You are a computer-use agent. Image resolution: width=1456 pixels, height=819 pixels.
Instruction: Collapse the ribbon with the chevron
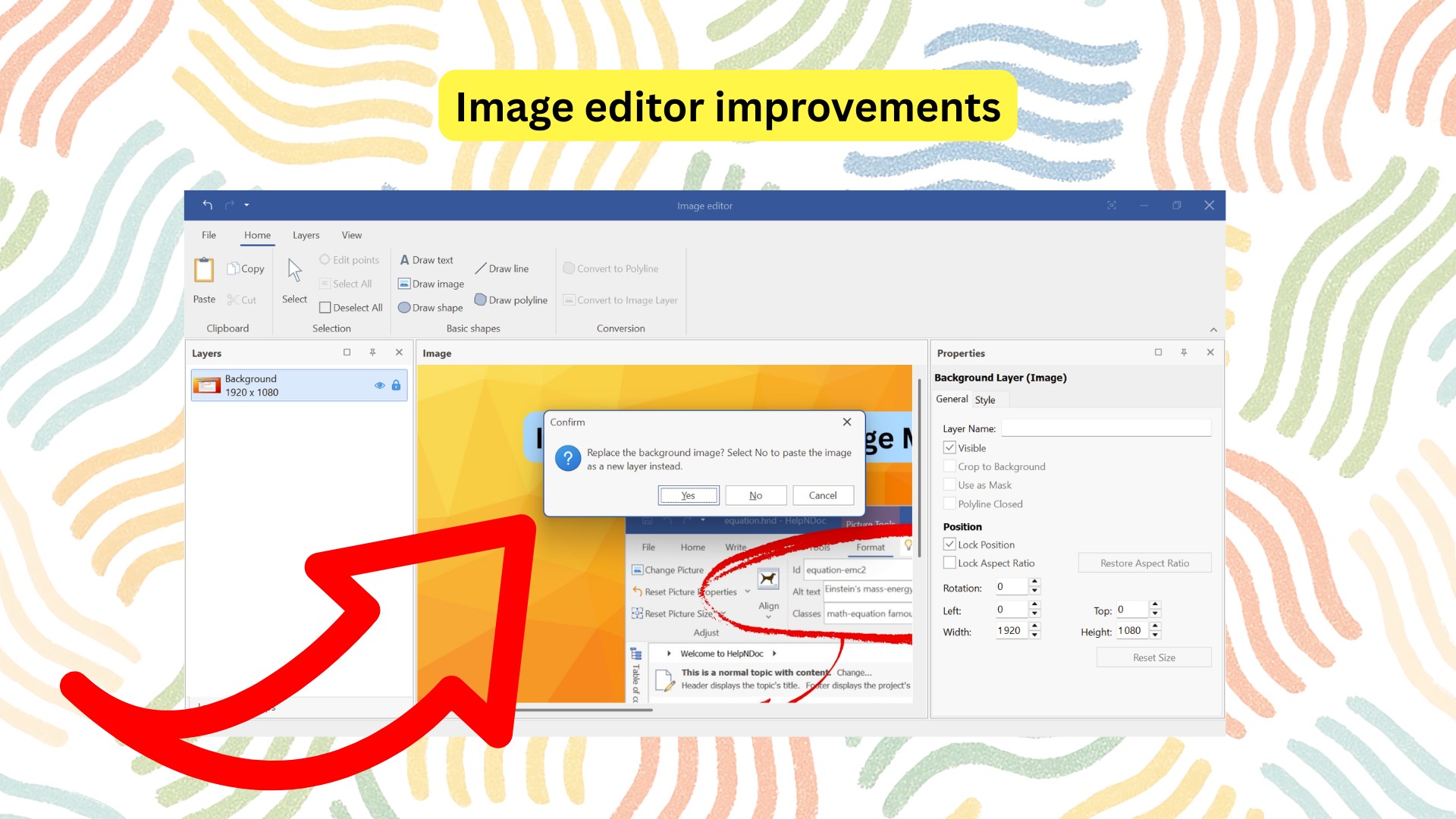coord(1213,329)
